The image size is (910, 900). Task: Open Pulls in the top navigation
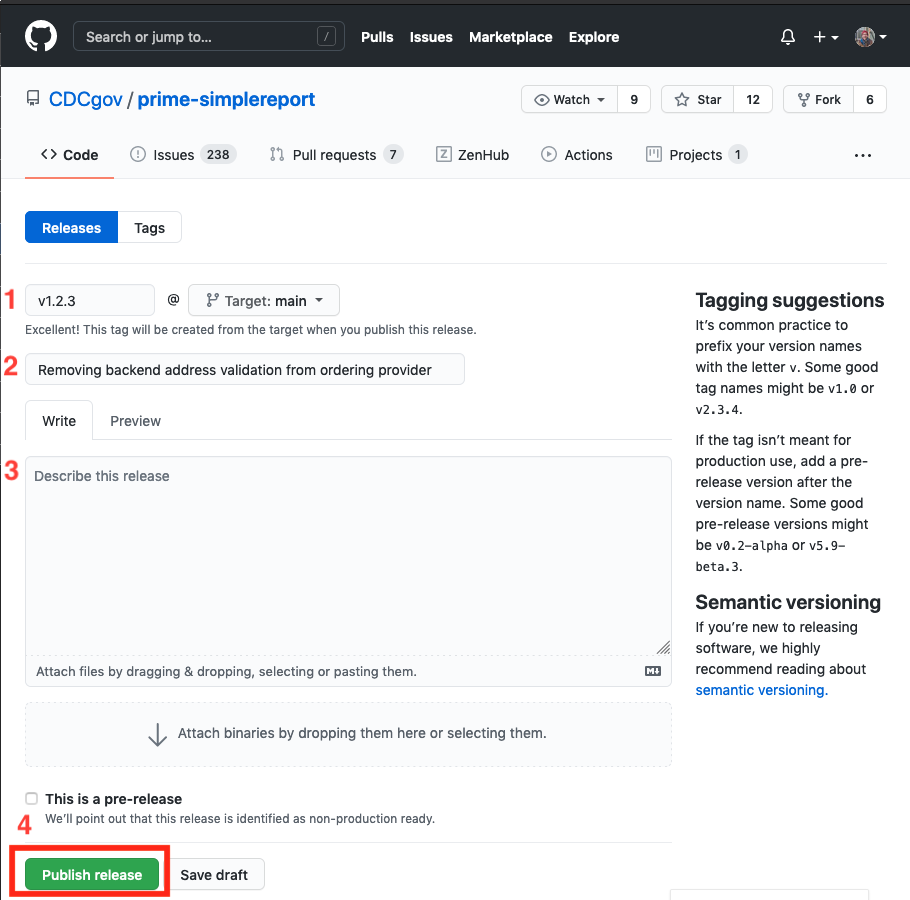(377, 37)
